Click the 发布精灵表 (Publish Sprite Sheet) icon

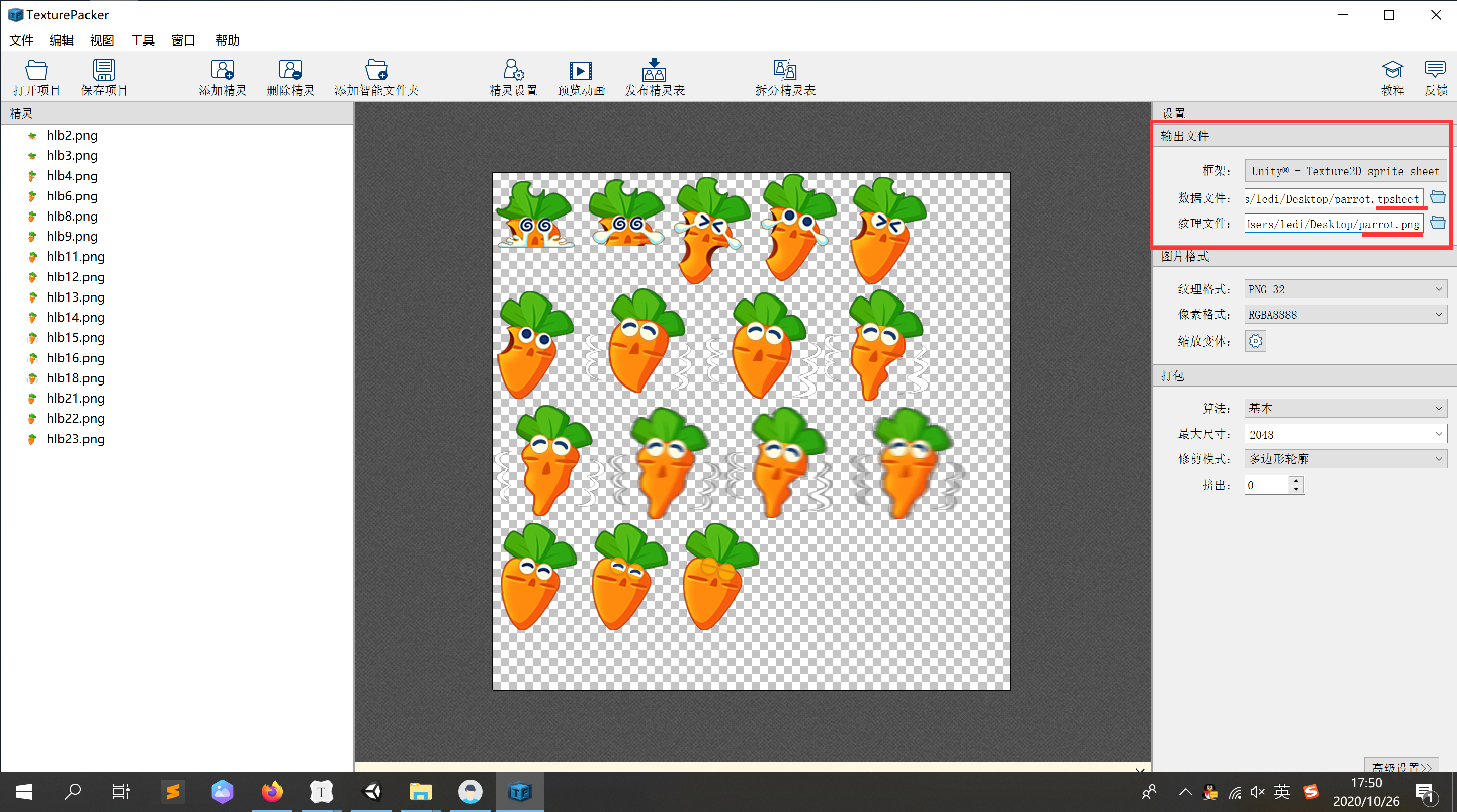(655, 71)
